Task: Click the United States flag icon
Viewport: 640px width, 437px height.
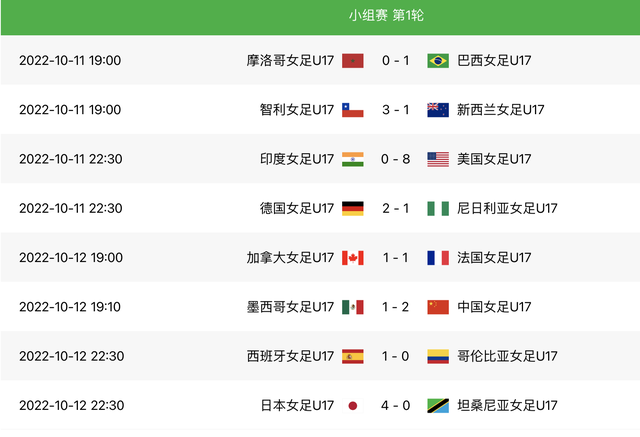Action: (438, 159)
